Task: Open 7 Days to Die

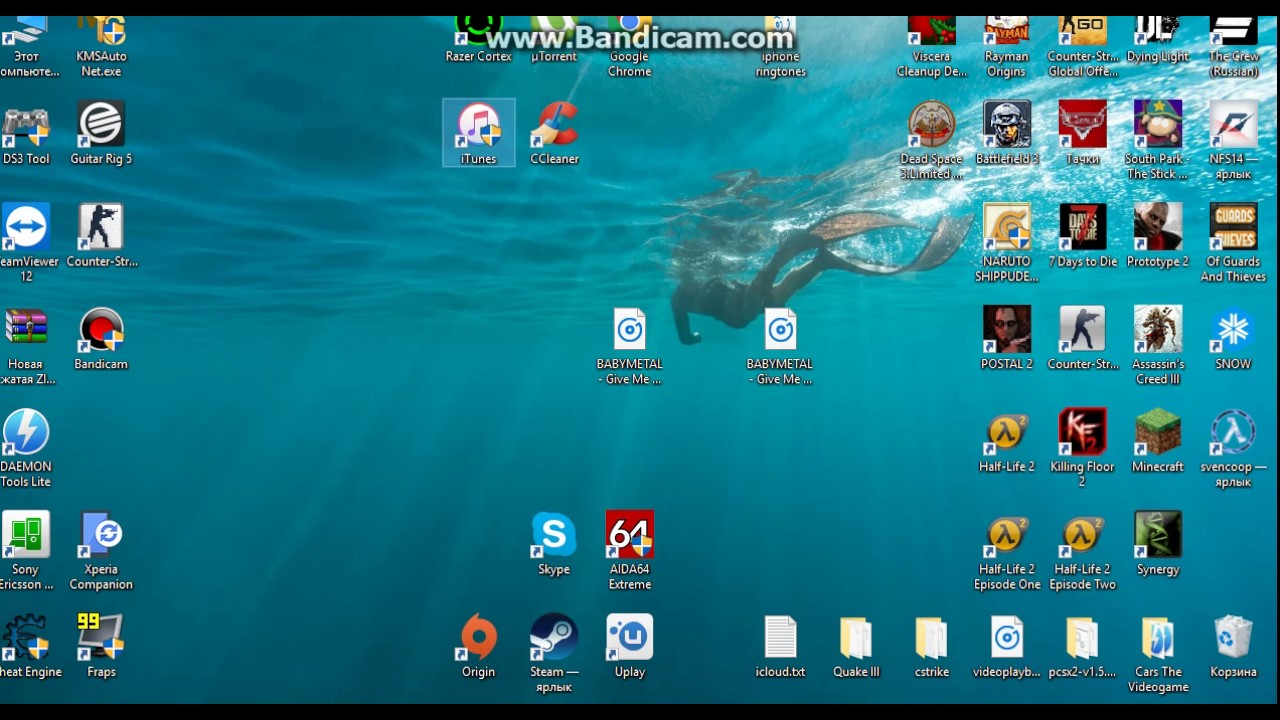Action: coord(1082,227)
